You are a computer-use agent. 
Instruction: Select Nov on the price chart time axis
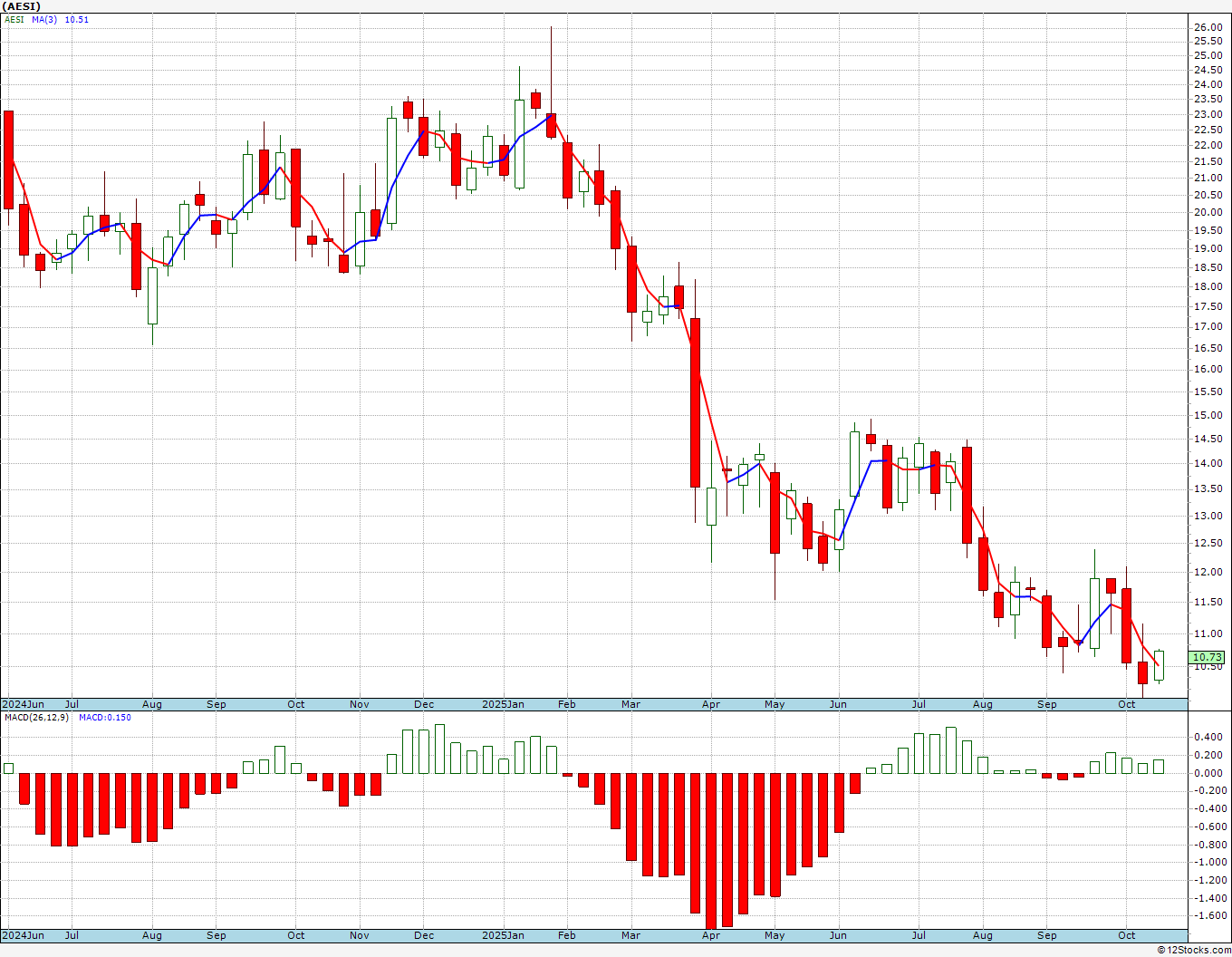click(360, 704)
